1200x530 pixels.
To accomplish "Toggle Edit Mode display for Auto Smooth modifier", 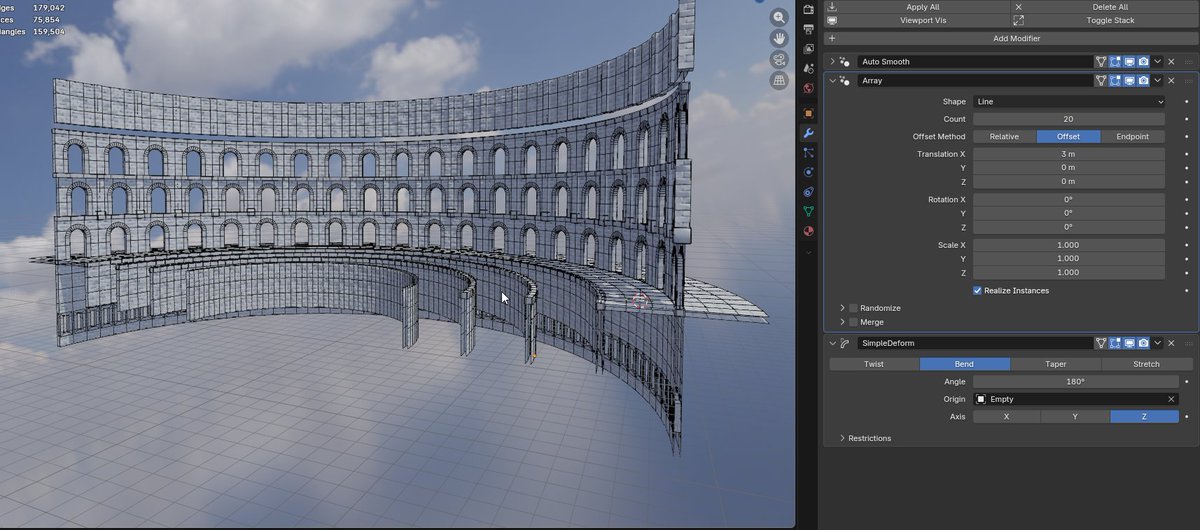I will [1115, 62].
